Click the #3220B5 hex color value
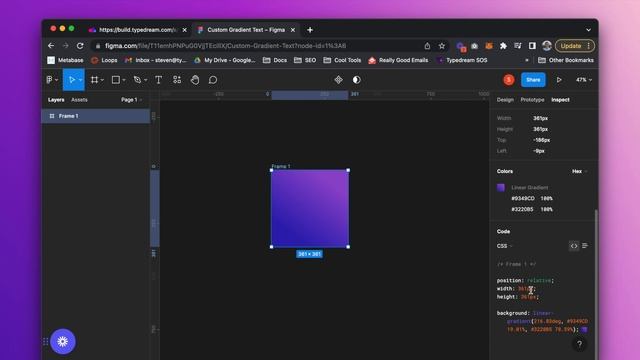This screenshot has height=360, width=640. [522, 209]
